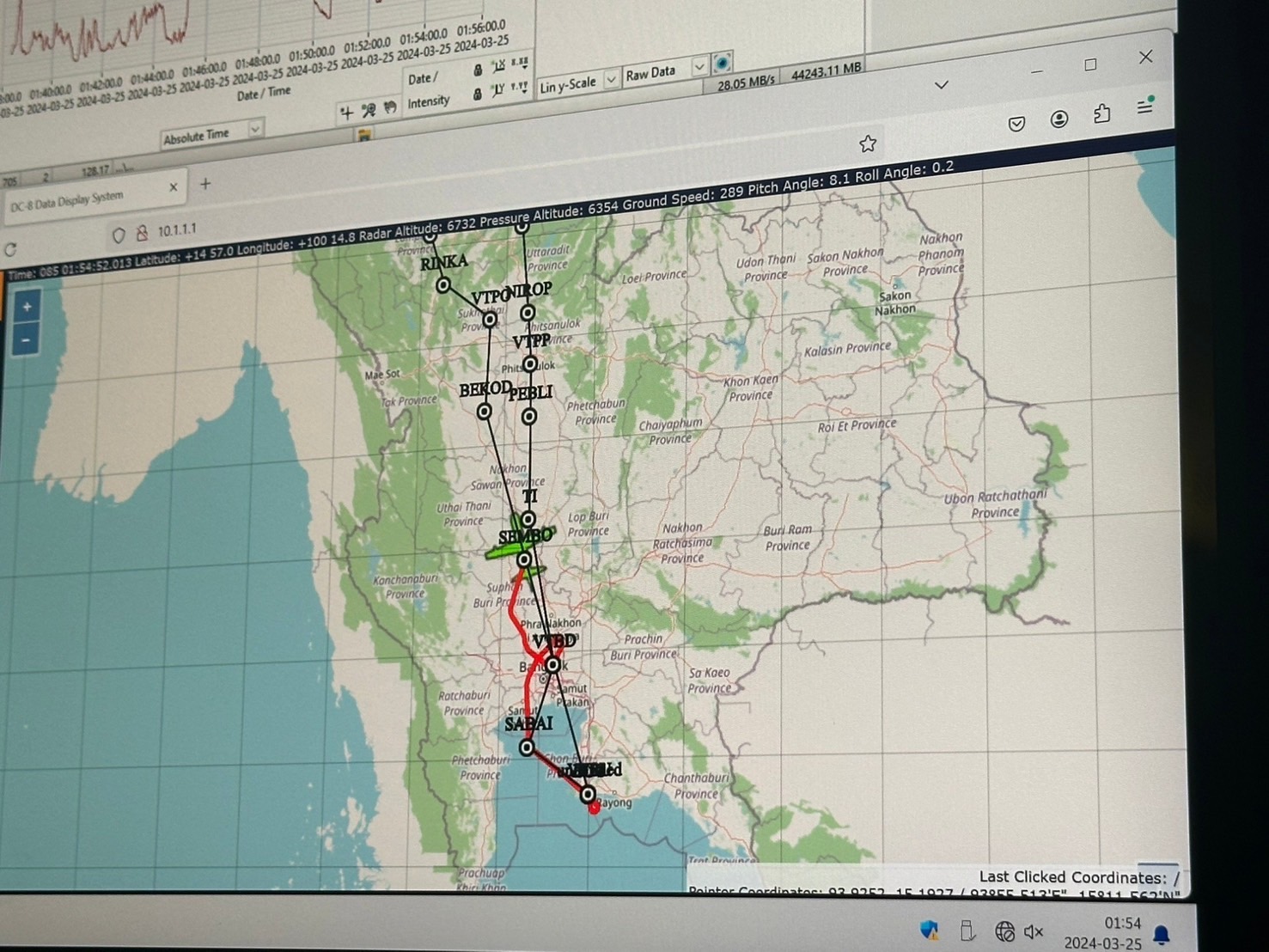Screen dimensions: 1269x952
Task: Open the browser hamburger application menu
Action: (x=1144, y=107)
